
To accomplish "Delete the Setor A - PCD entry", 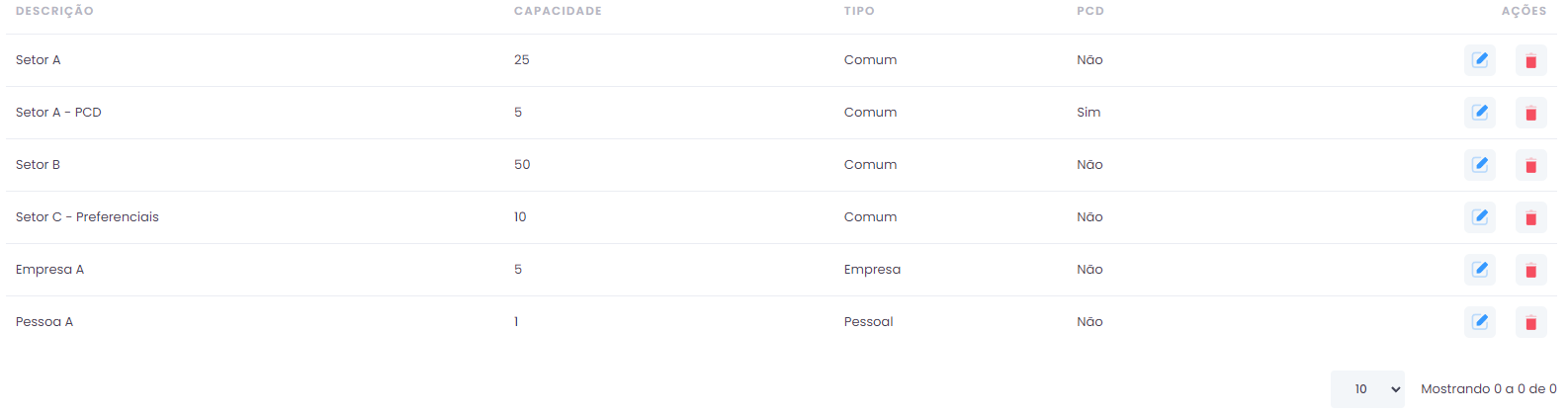I will pos(1530,113).
